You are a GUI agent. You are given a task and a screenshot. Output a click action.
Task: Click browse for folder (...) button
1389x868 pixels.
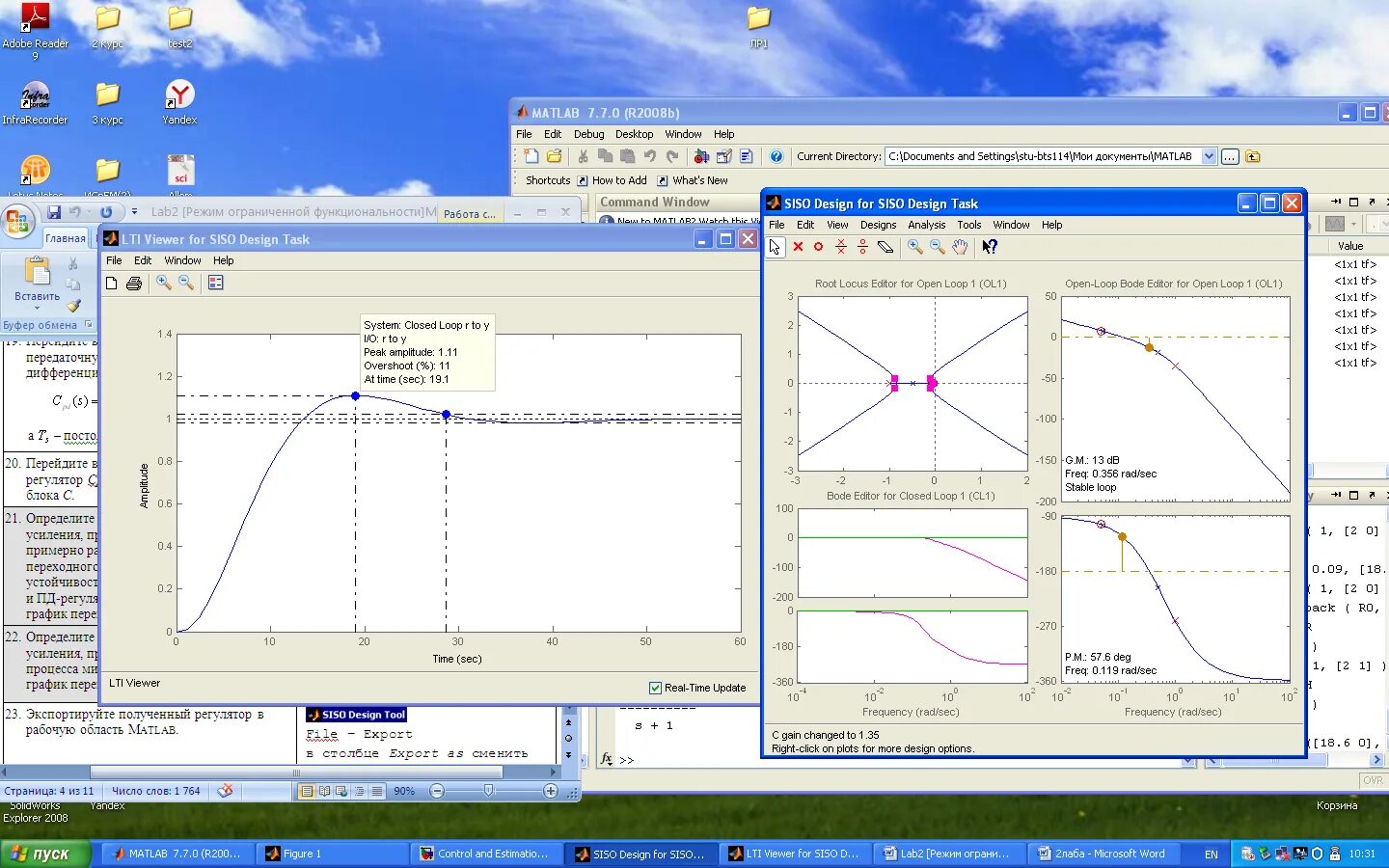1230,156
